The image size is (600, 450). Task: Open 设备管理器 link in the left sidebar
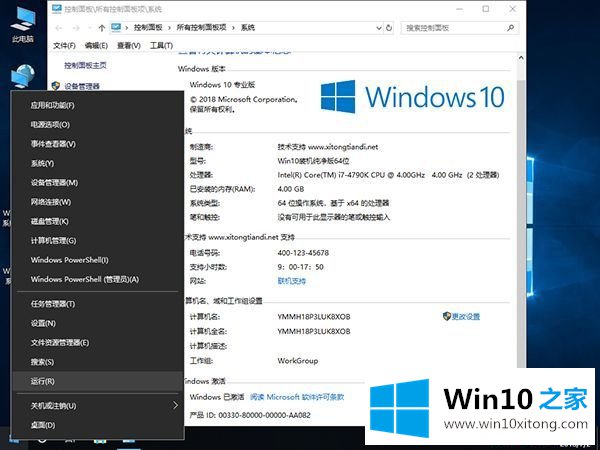coord(82,86)
